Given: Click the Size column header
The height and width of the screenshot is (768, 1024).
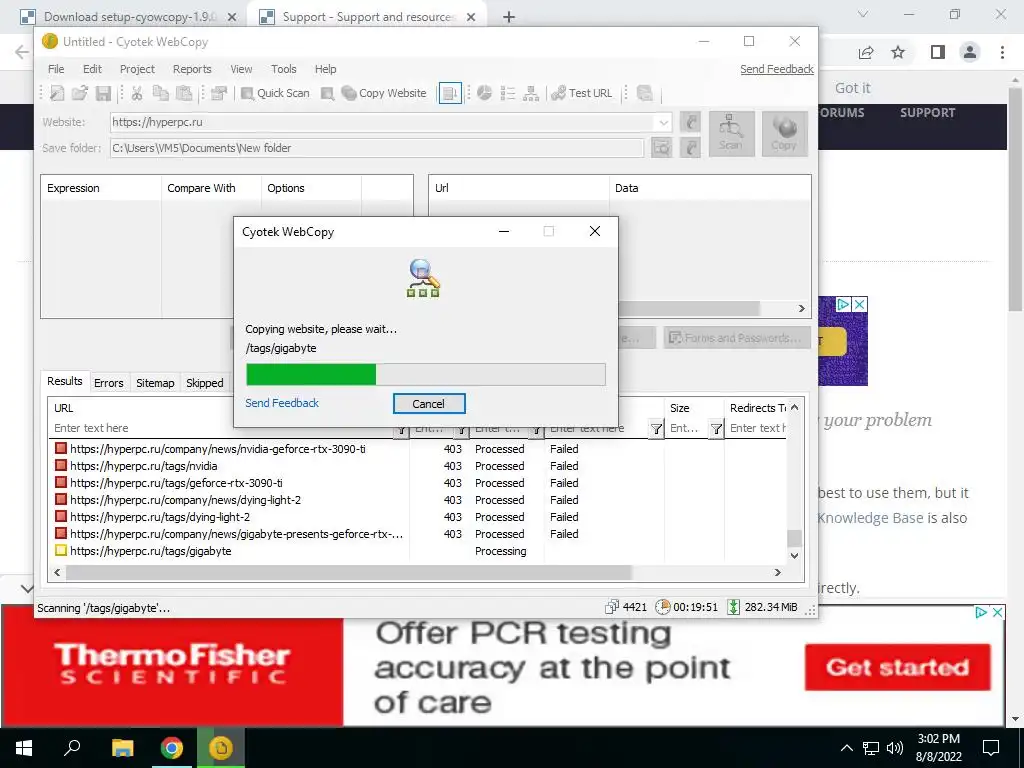Looking at the screenshot, I should pos(694,408).
